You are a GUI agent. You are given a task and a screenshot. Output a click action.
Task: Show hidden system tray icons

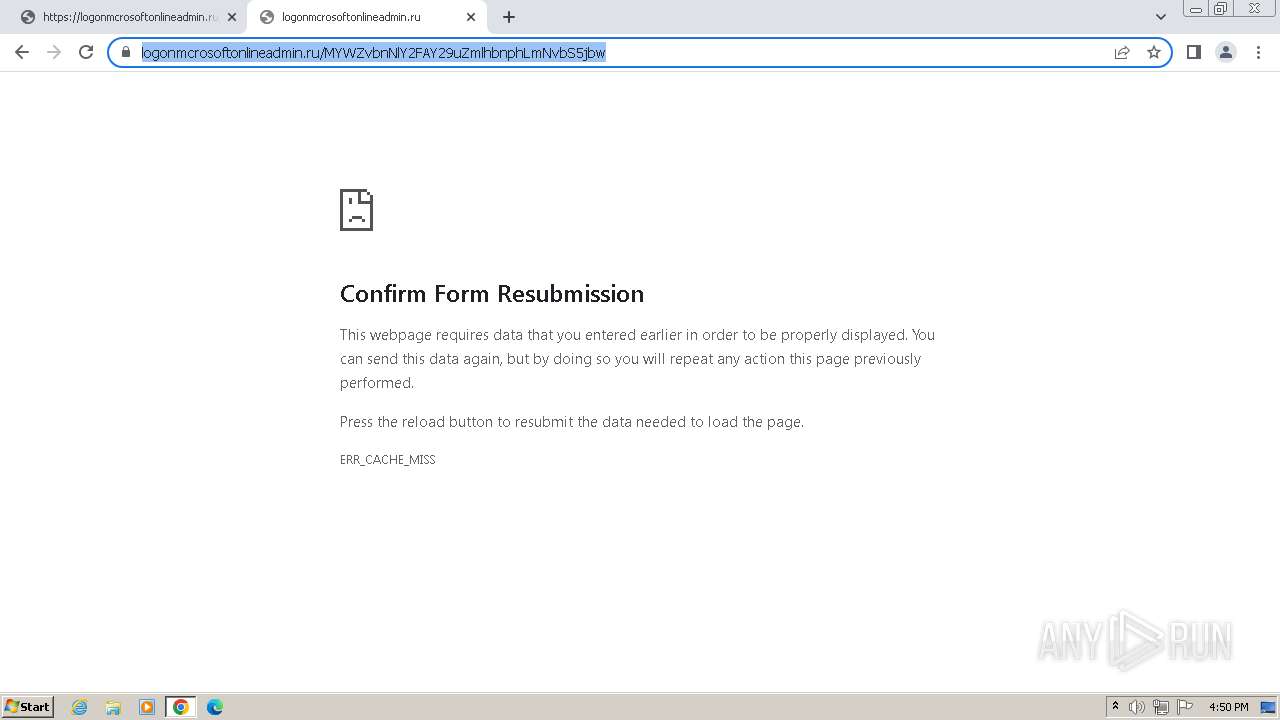pos(1116,707)
